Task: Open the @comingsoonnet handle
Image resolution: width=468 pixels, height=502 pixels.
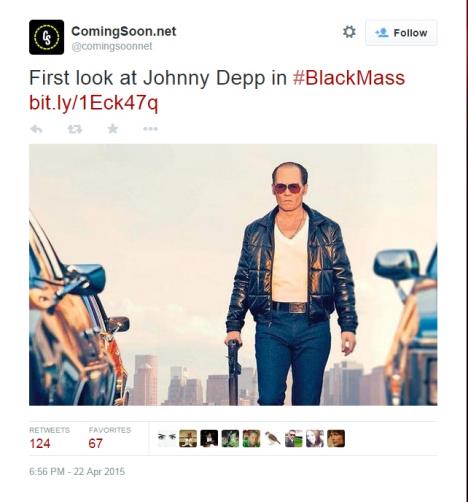Action: 112,46
